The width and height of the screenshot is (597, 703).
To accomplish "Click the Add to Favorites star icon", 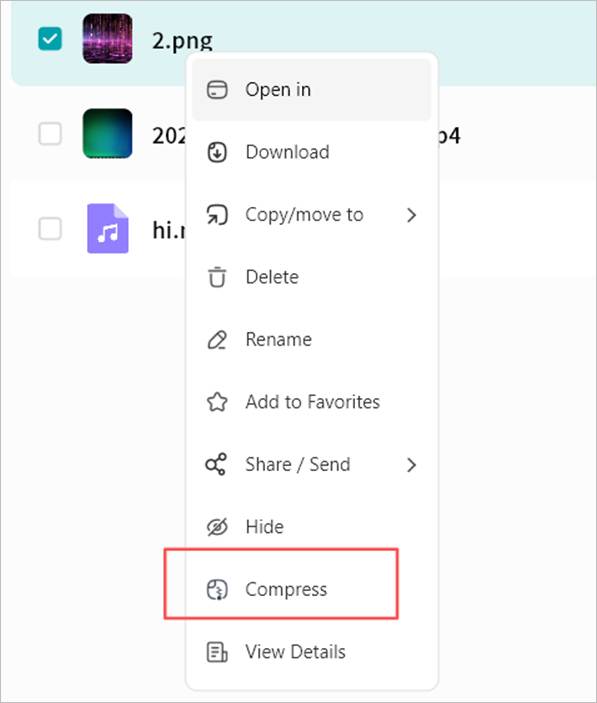I will pyautogui.click(x=217, y=402).
